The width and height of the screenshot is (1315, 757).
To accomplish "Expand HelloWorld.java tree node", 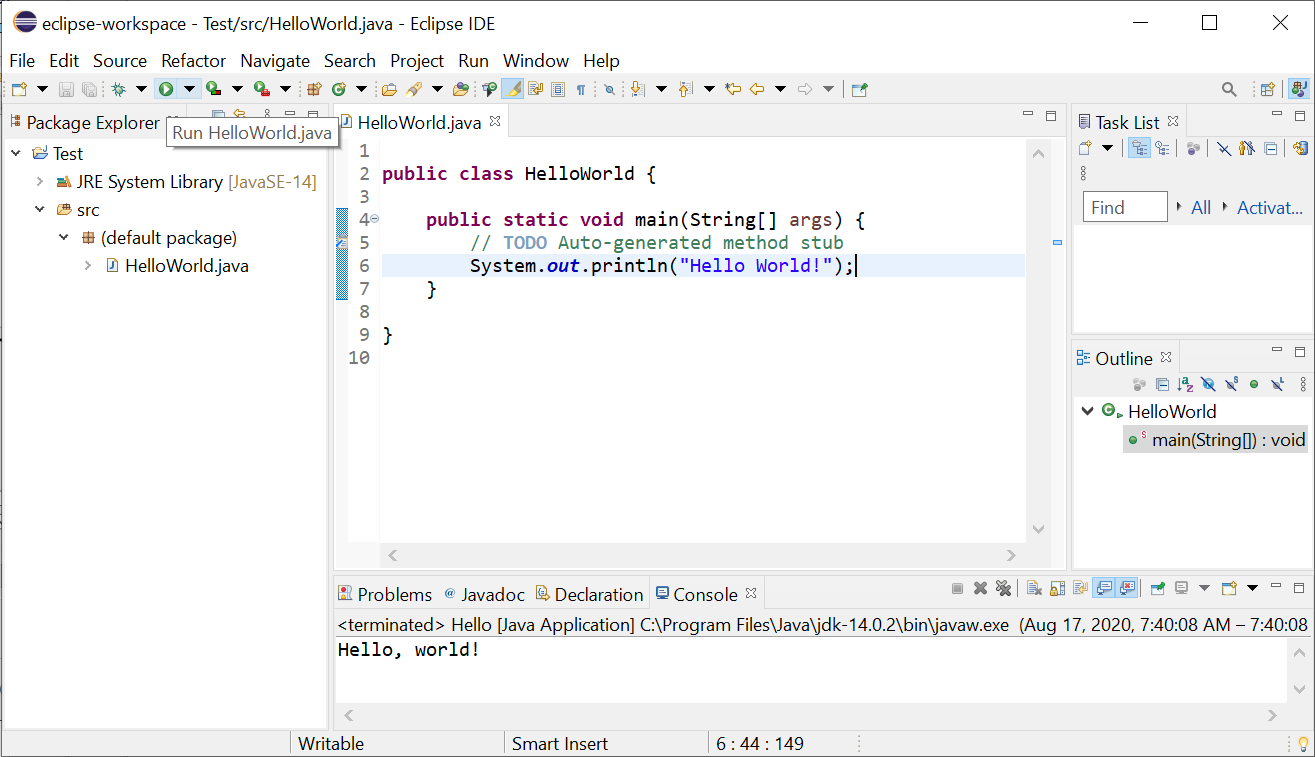I will [x=88, y=266].
